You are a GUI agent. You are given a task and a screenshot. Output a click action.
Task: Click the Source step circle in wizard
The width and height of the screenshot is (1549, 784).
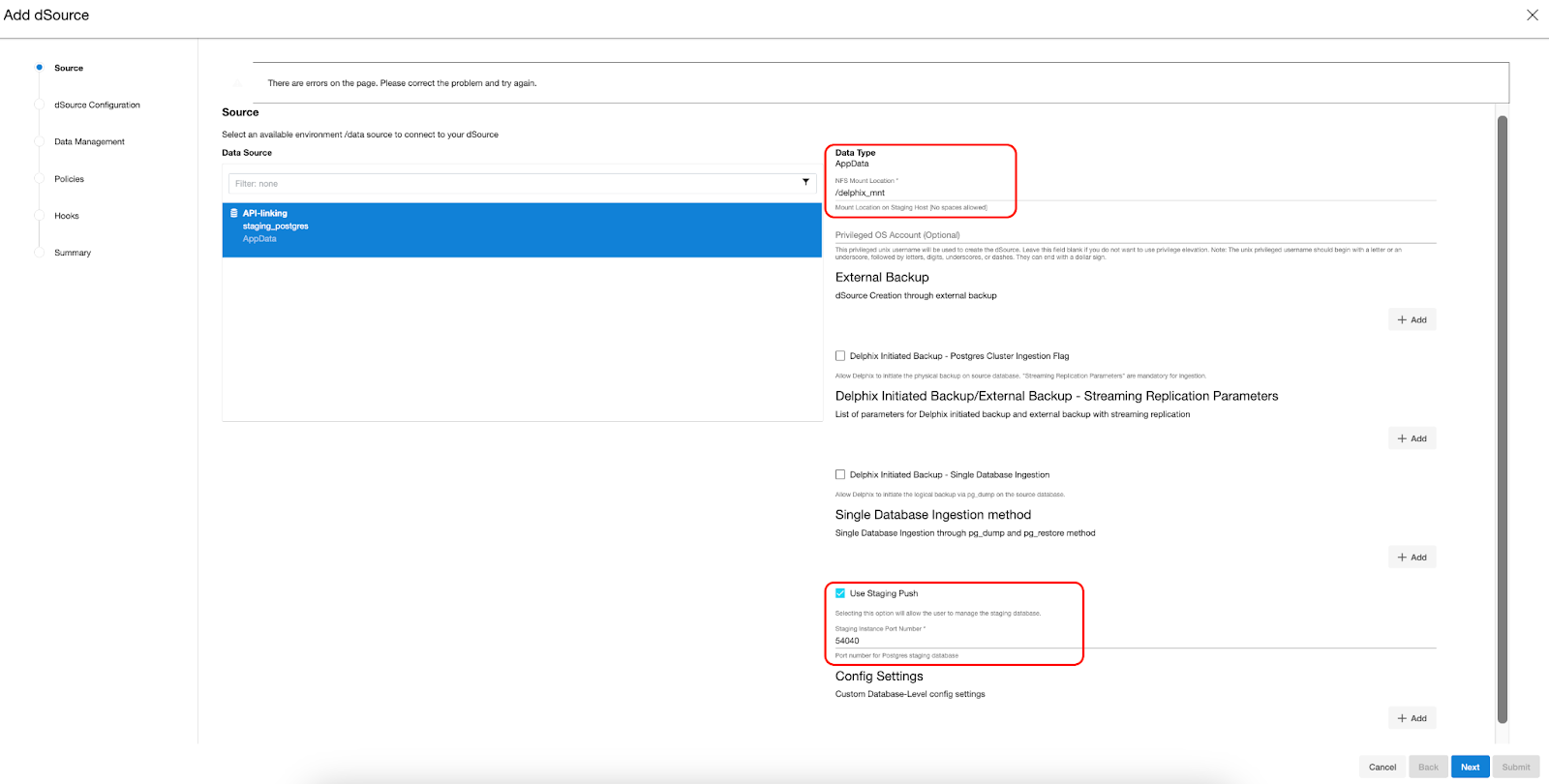point(40,68)
